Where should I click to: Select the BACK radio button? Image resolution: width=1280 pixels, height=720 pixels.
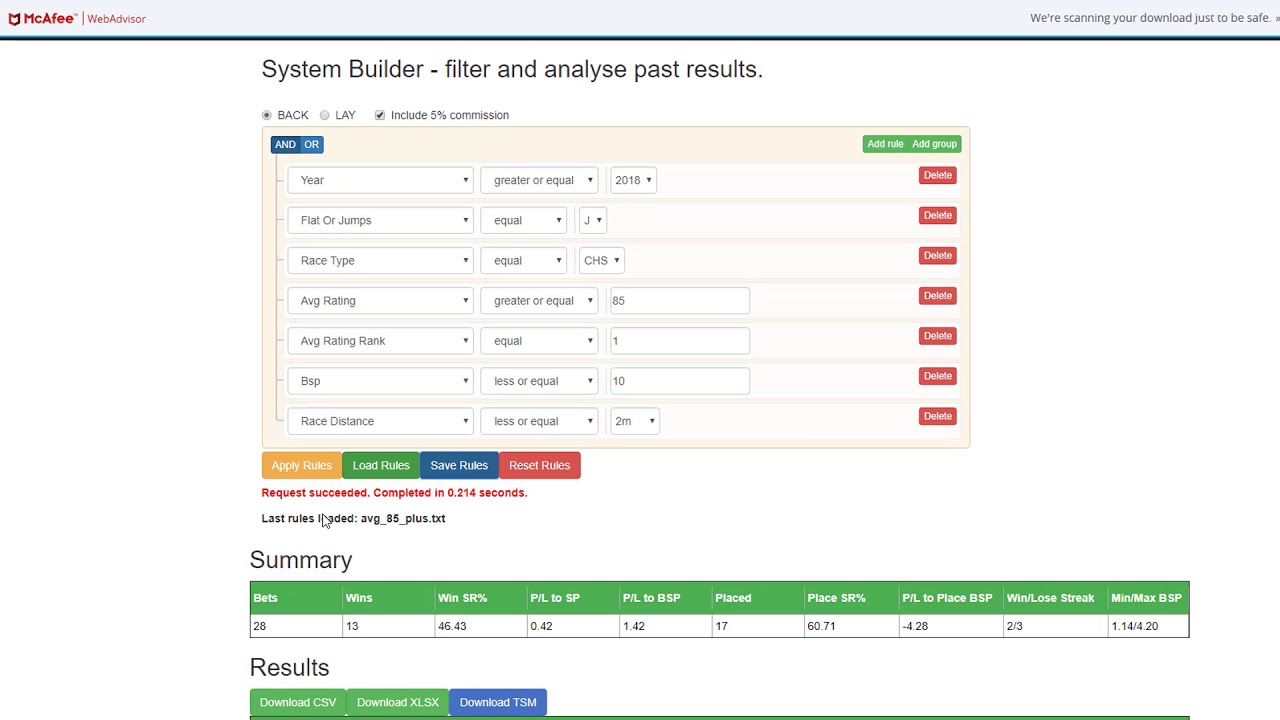266,115
